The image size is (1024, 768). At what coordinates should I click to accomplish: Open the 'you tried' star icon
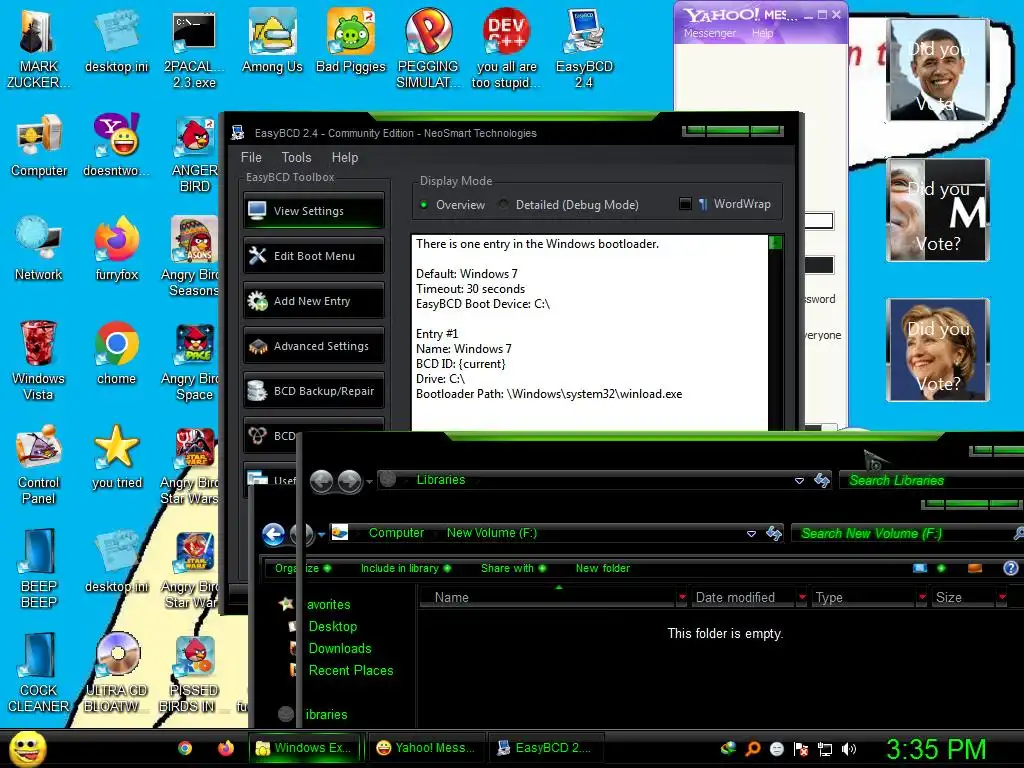(x=116, y=457)
